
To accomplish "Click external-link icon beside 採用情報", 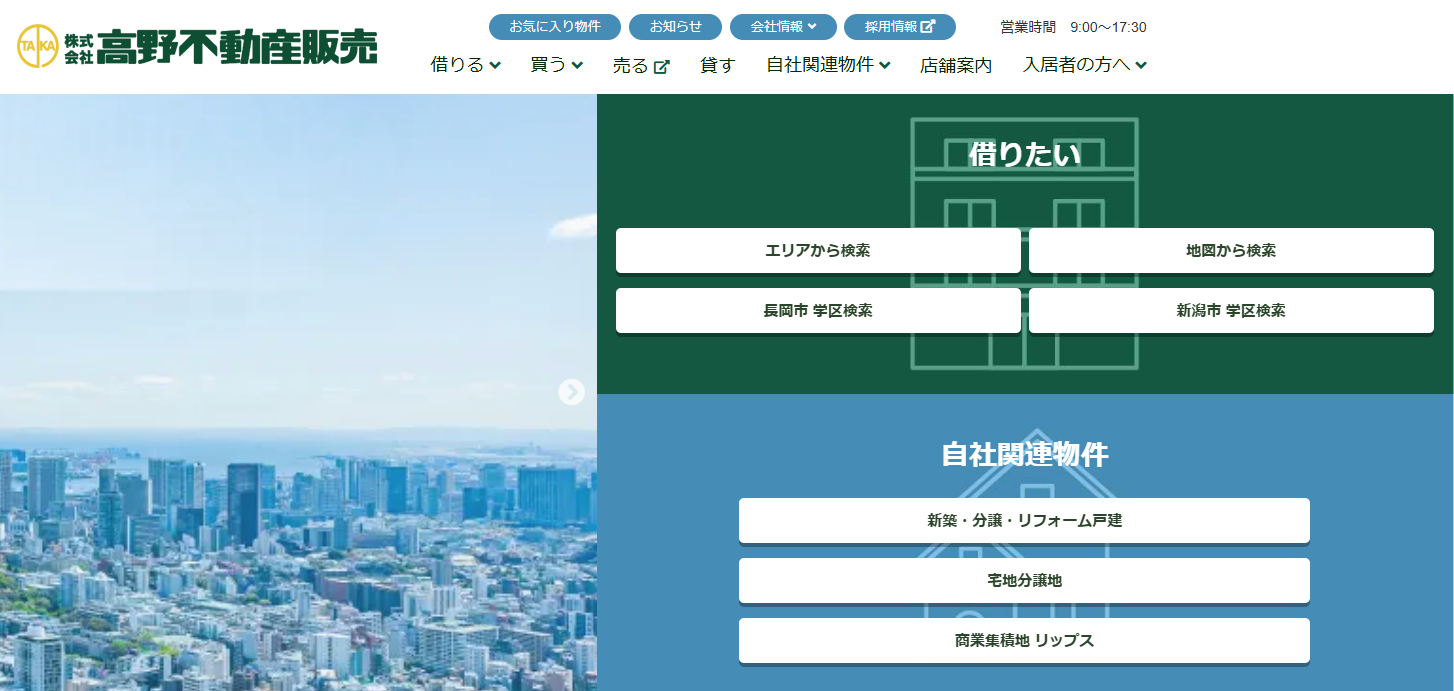I will pos(928,27).
